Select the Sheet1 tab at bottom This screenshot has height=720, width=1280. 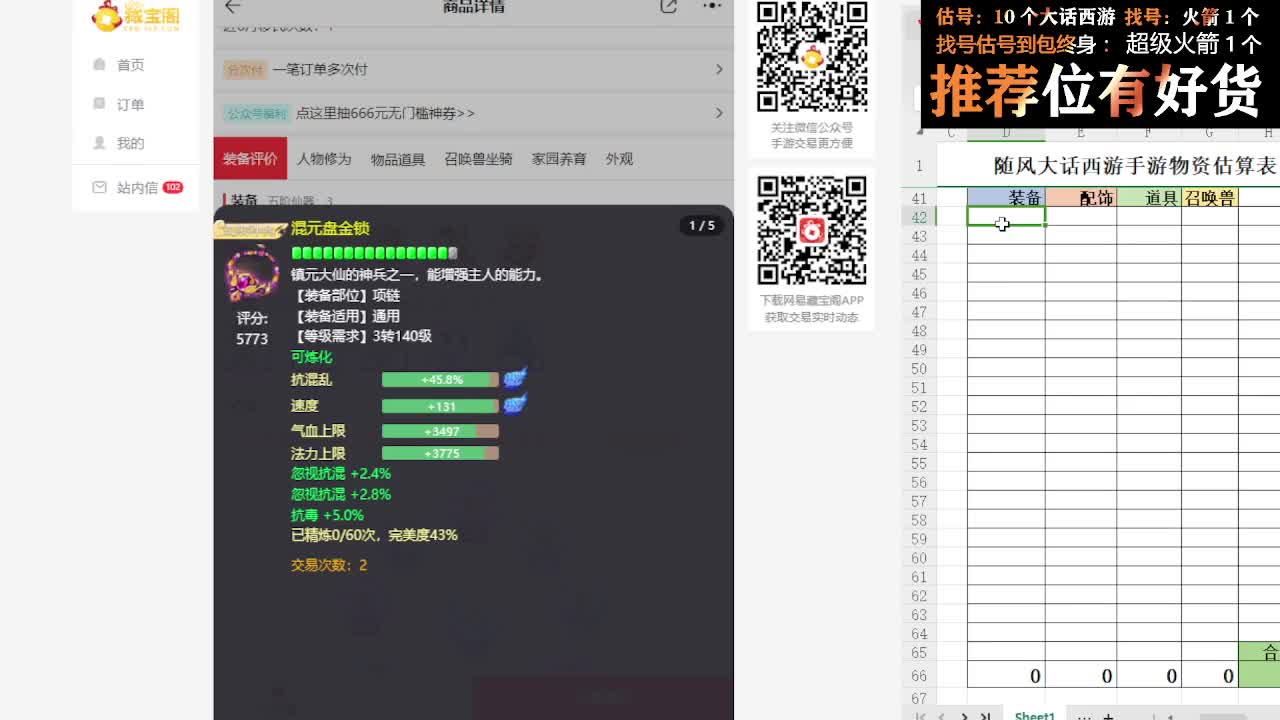(x=1034, y=714)
